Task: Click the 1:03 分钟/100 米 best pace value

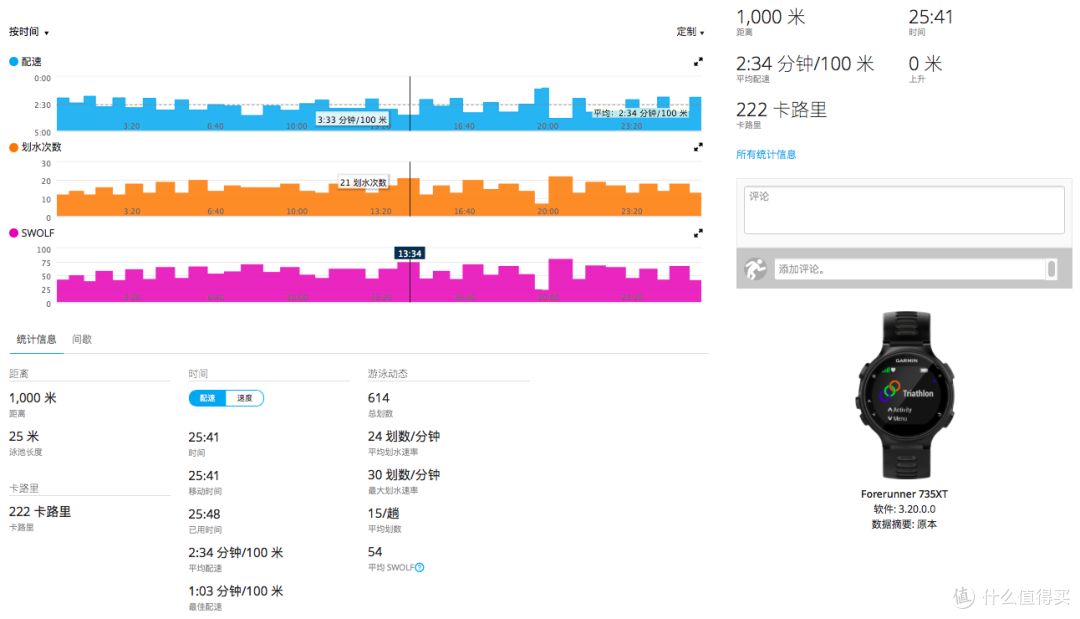Action: click(236, 591)
